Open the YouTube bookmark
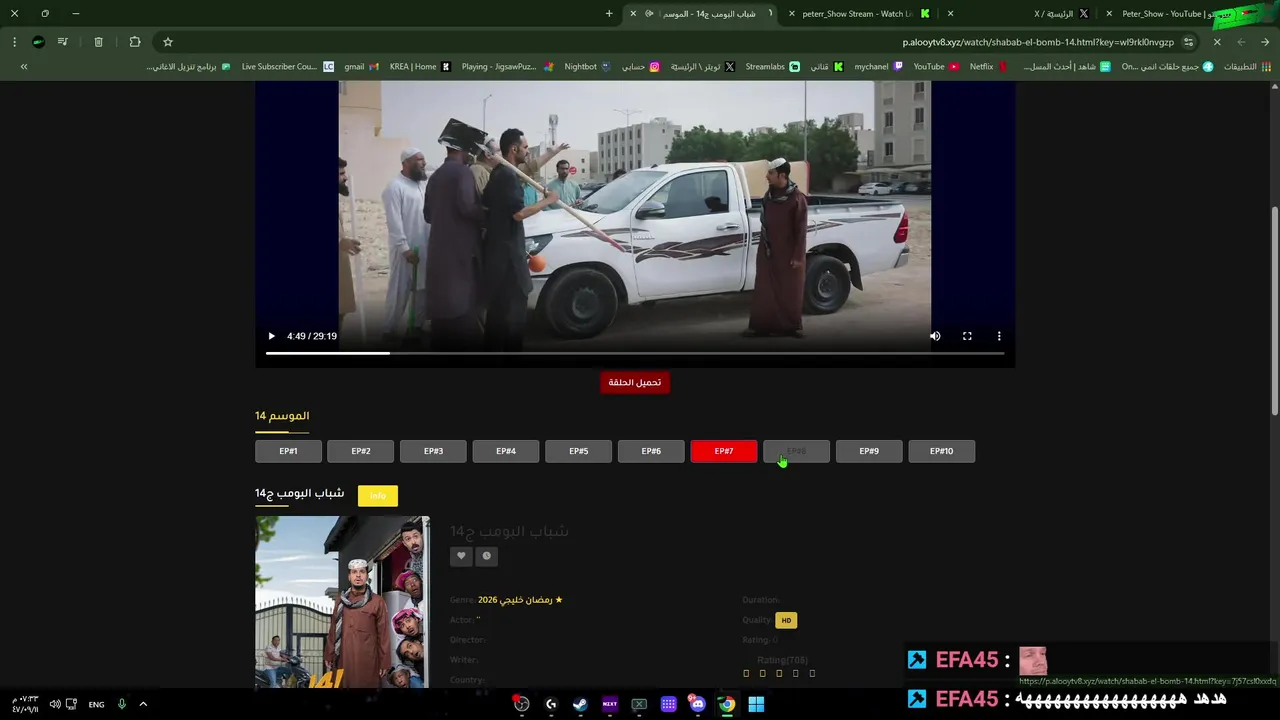 coord(936,66)
